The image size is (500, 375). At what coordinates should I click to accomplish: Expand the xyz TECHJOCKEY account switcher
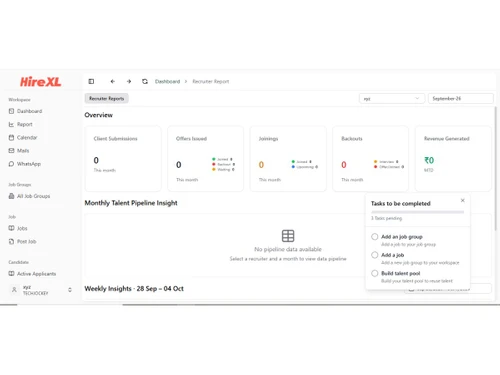pyautogui.click(x=70, y=290)
